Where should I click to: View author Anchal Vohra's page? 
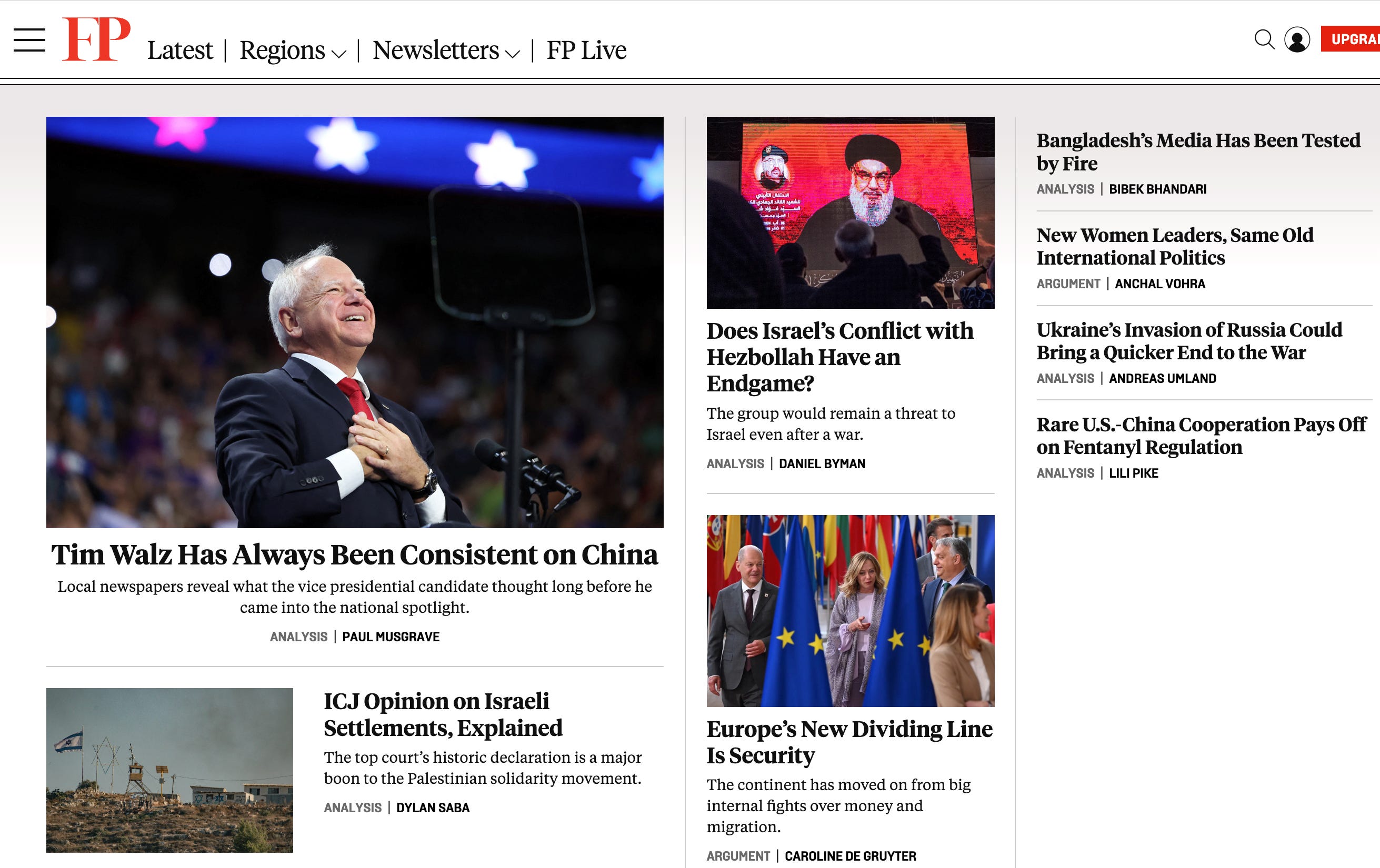coord(1160,284)
